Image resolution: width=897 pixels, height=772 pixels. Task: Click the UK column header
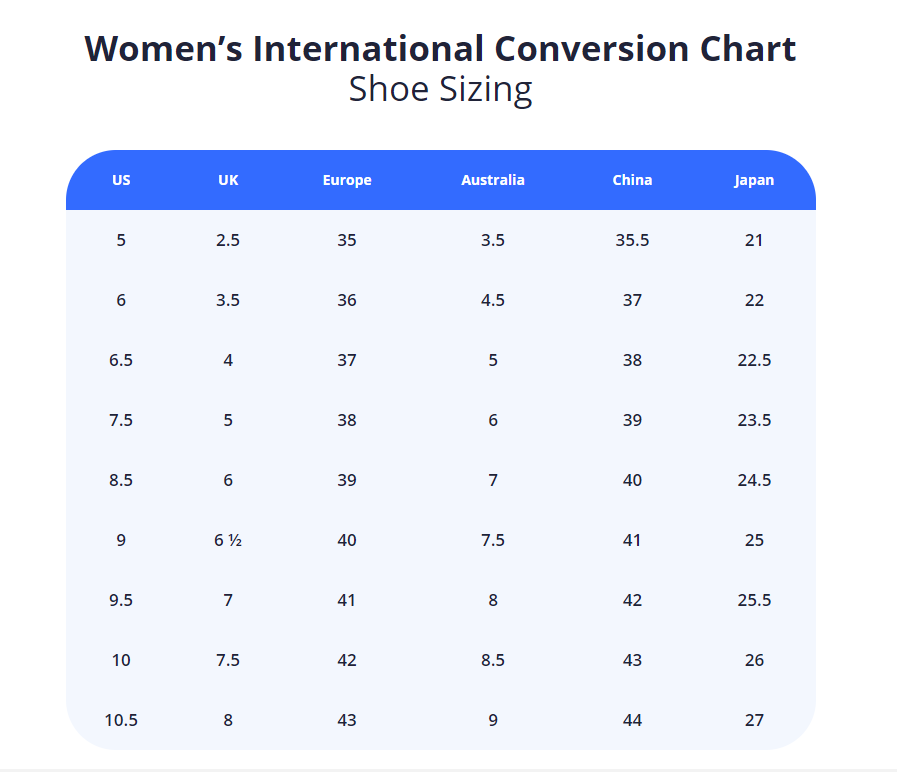(228, 180)
